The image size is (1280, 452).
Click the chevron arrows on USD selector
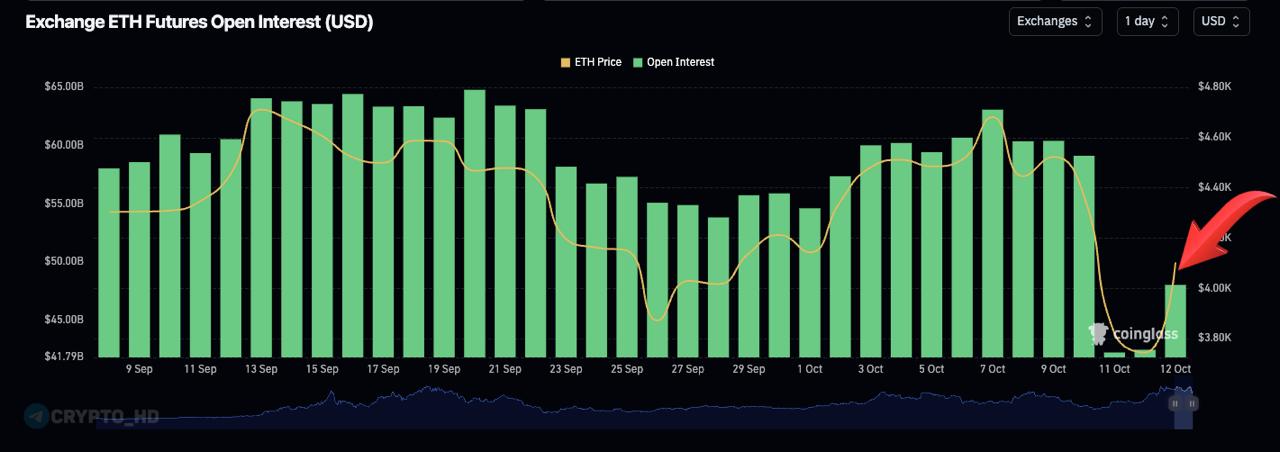pos(1235,21)
